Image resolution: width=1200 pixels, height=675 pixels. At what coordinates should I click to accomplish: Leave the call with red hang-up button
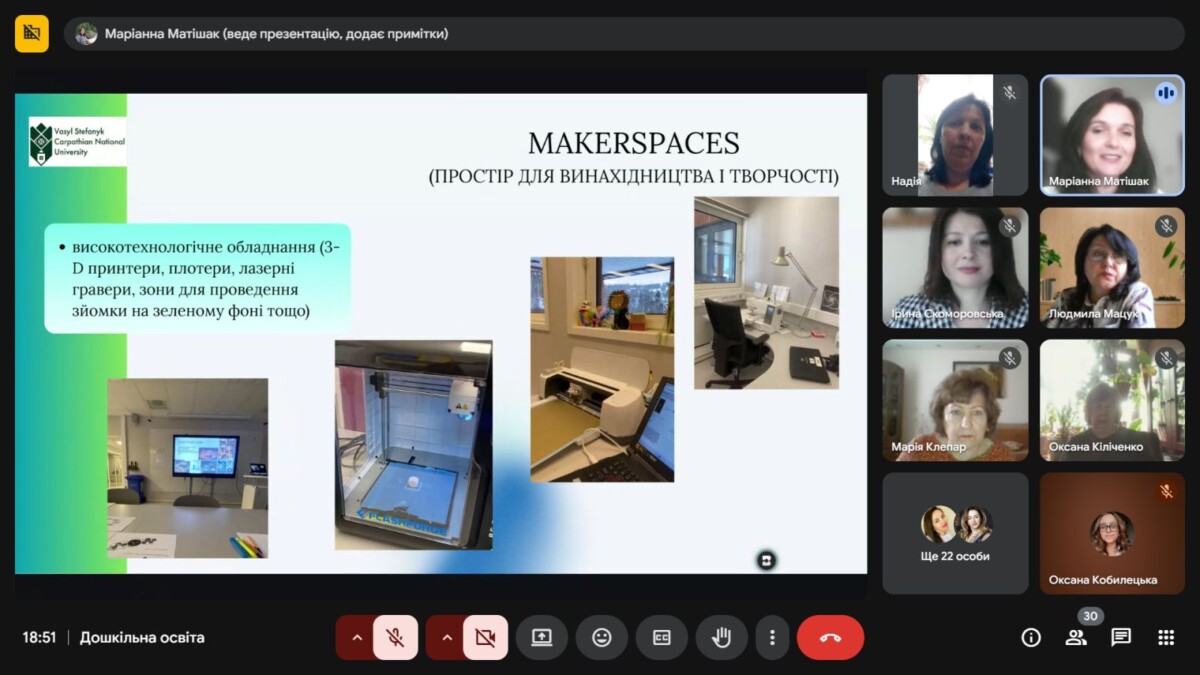(830, 637)
